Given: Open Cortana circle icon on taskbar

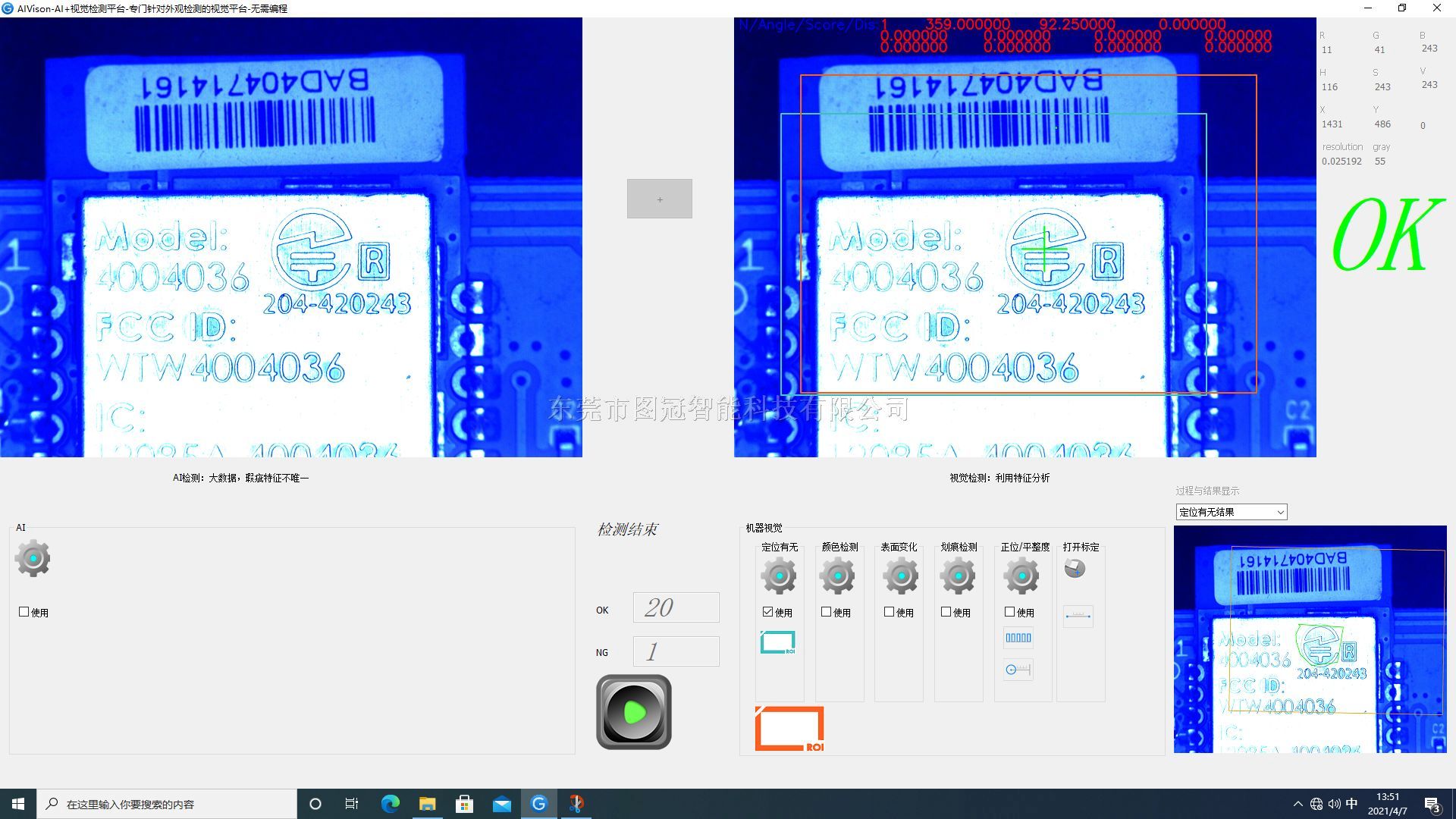Looking at the screenshot, I should (x=315, y=804).
